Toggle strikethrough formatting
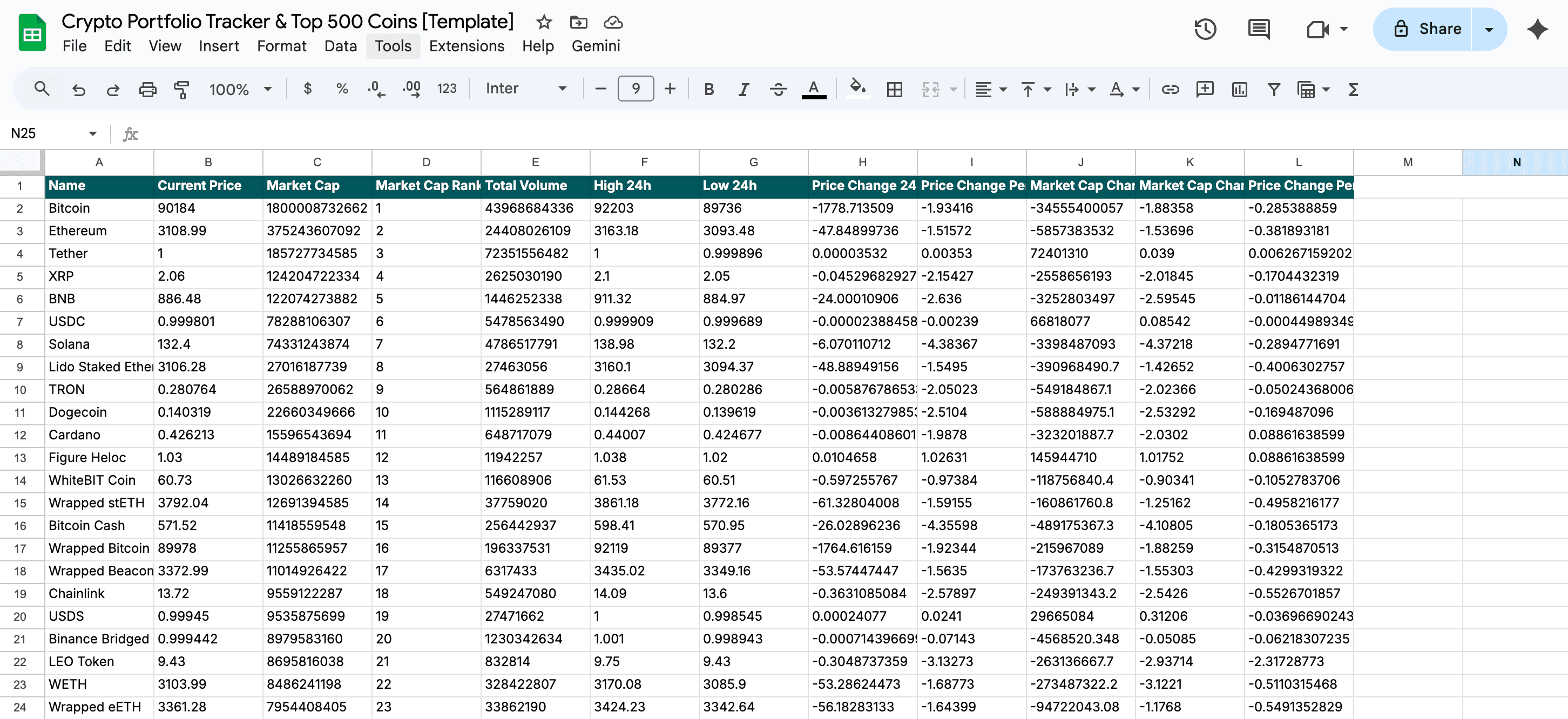1568x719 pixels. coord(778,90)
